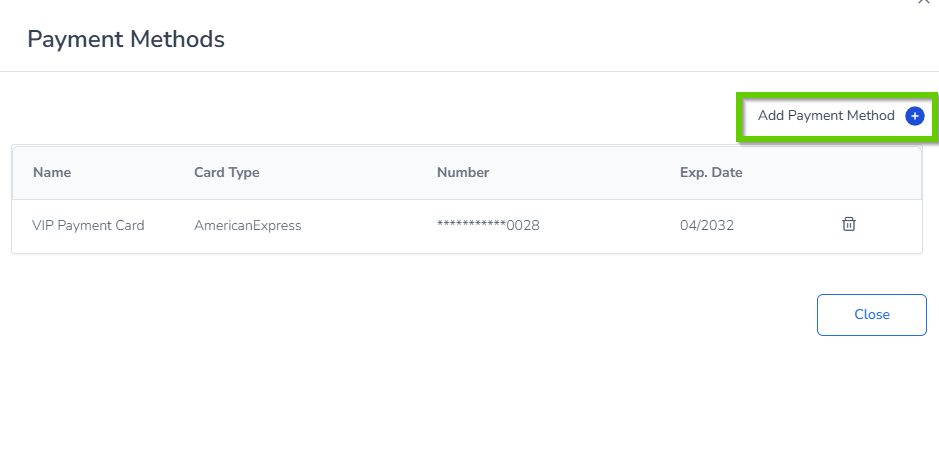Select the 04/2032 expiration date cell
Screen dimensions: 939x454
point(706,225)
